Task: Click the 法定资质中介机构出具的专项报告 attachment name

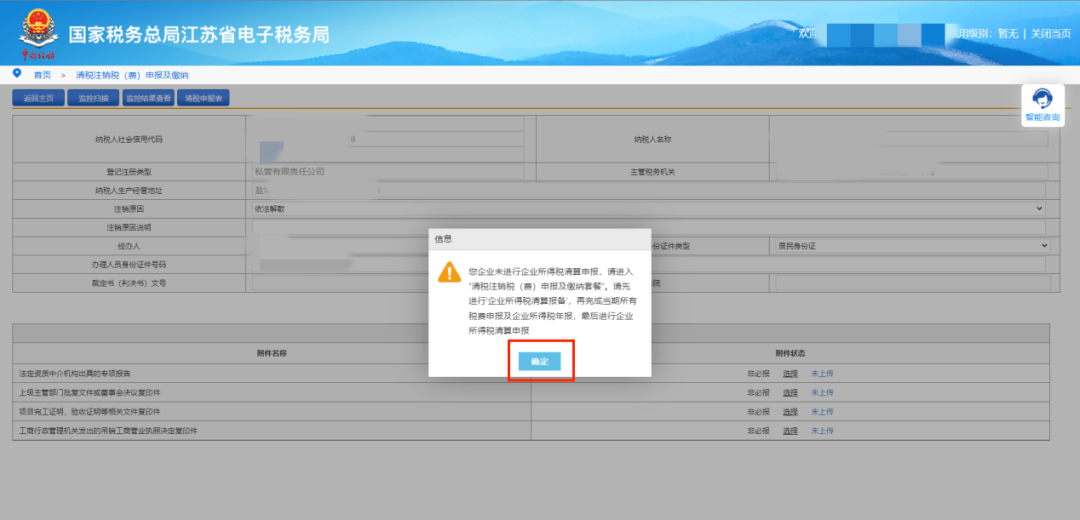Action: 73,373
